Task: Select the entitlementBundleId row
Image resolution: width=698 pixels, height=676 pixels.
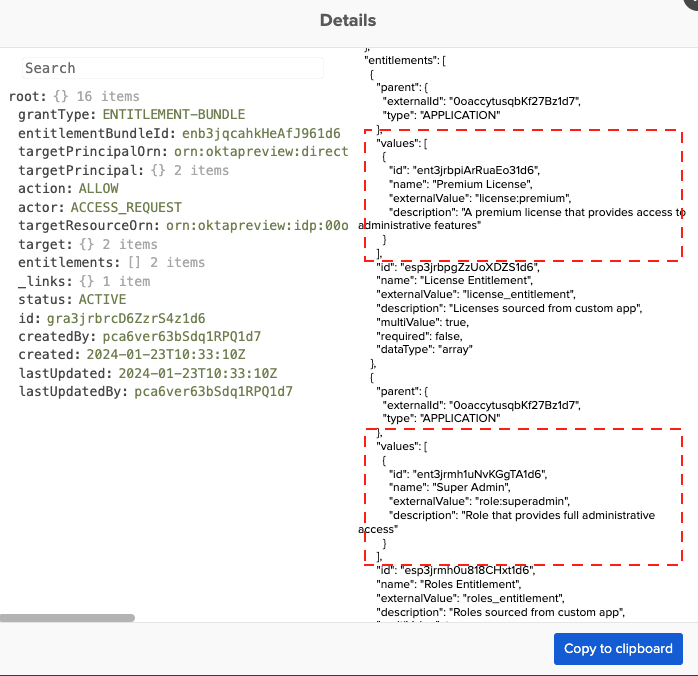Action: click(x=178, y=133)
